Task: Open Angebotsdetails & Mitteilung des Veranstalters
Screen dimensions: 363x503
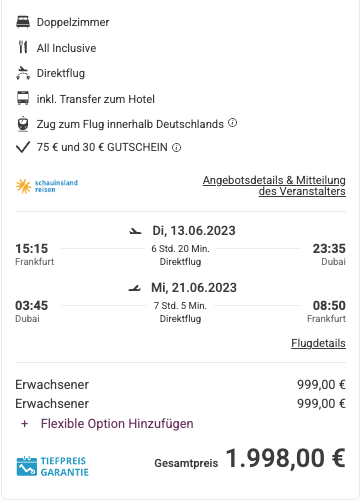Action: click(x=274, y=186)
